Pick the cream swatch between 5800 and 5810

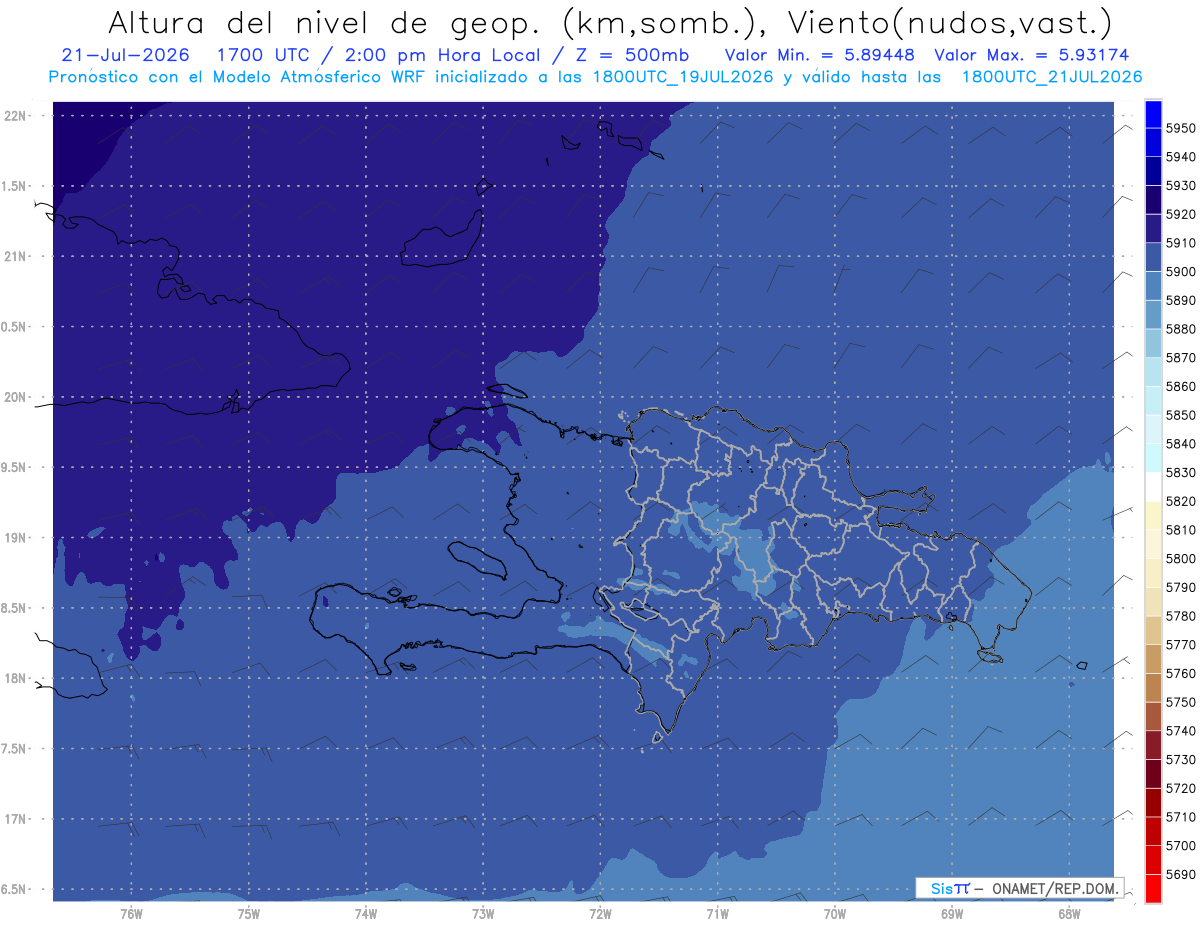click(1153, 544)
